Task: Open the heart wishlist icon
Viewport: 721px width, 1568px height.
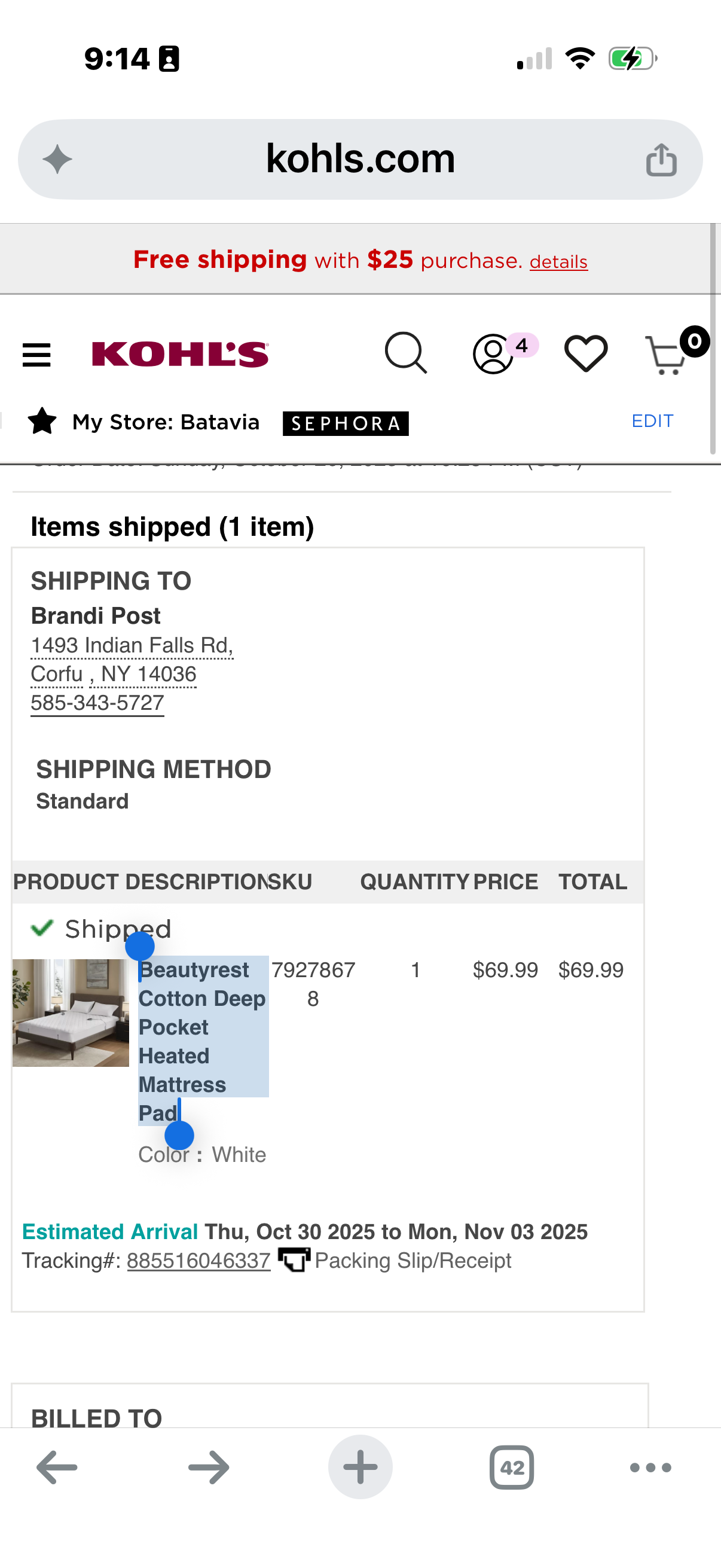Action: tap(585, 353)
